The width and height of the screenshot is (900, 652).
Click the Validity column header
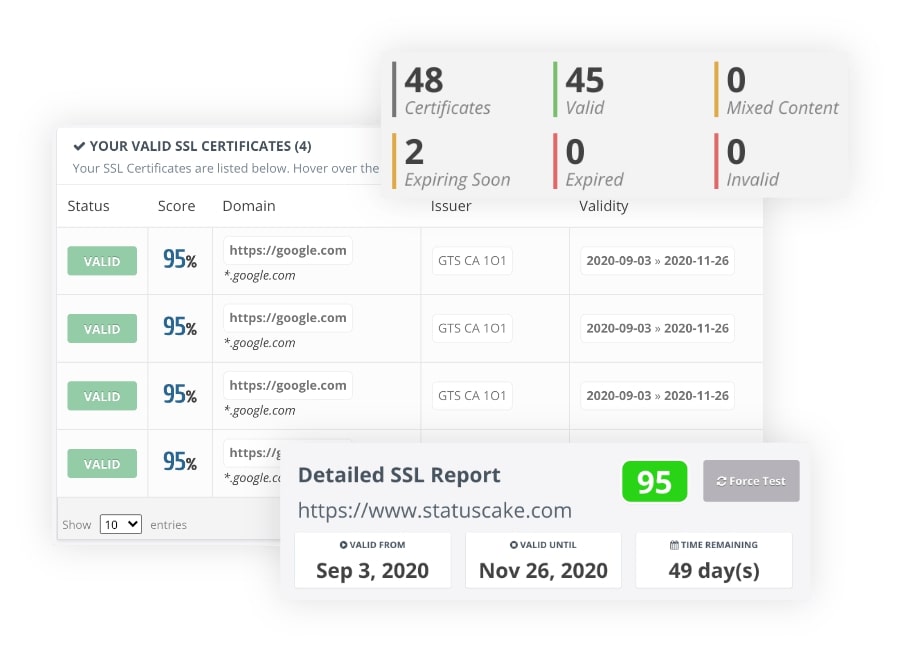coord(603,206)
